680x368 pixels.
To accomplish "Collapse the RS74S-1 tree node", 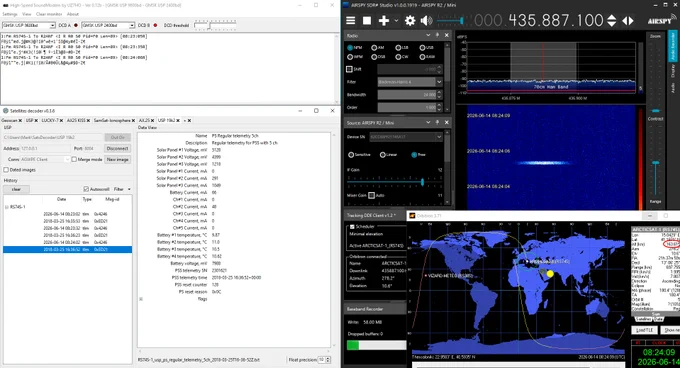I will 7,207.
